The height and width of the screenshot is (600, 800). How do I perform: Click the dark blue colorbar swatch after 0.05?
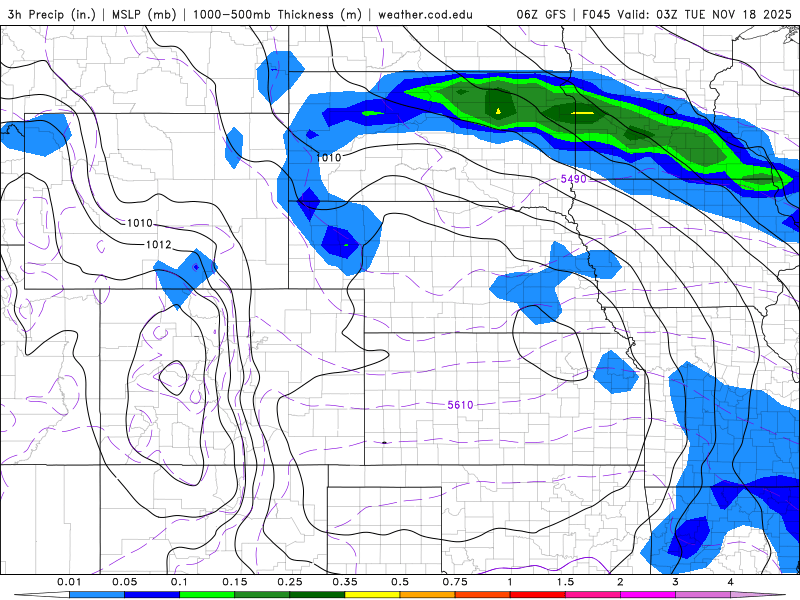tap(152, 595)
